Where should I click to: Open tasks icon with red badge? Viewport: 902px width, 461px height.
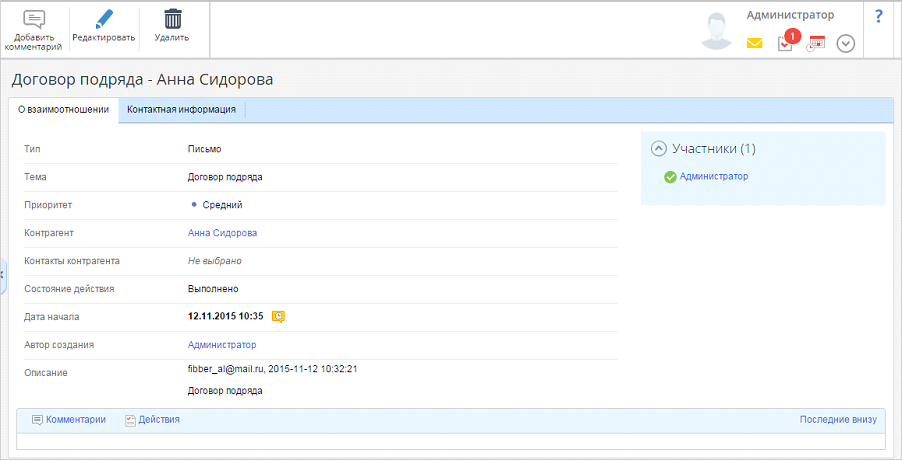pyautogui.click(x=786, y=44)
